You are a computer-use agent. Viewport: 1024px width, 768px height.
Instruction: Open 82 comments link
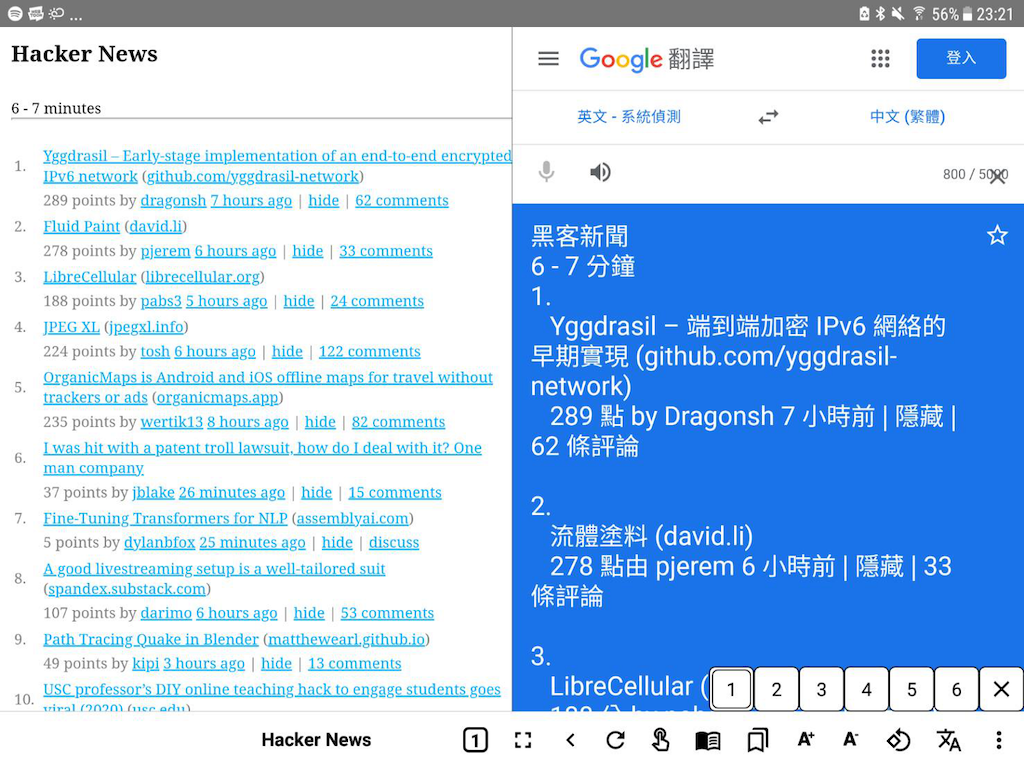pyautogui.click(x=398, y=422)
